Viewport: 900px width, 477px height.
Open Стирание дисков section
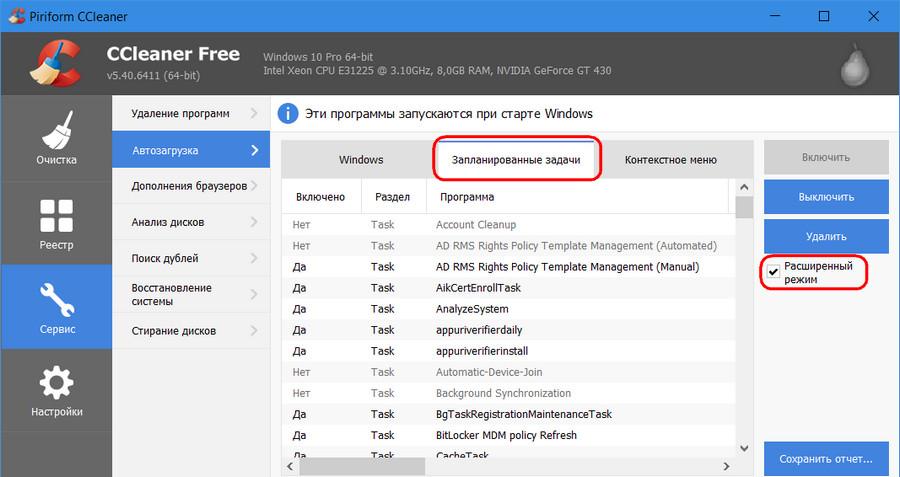click(191, 331)
